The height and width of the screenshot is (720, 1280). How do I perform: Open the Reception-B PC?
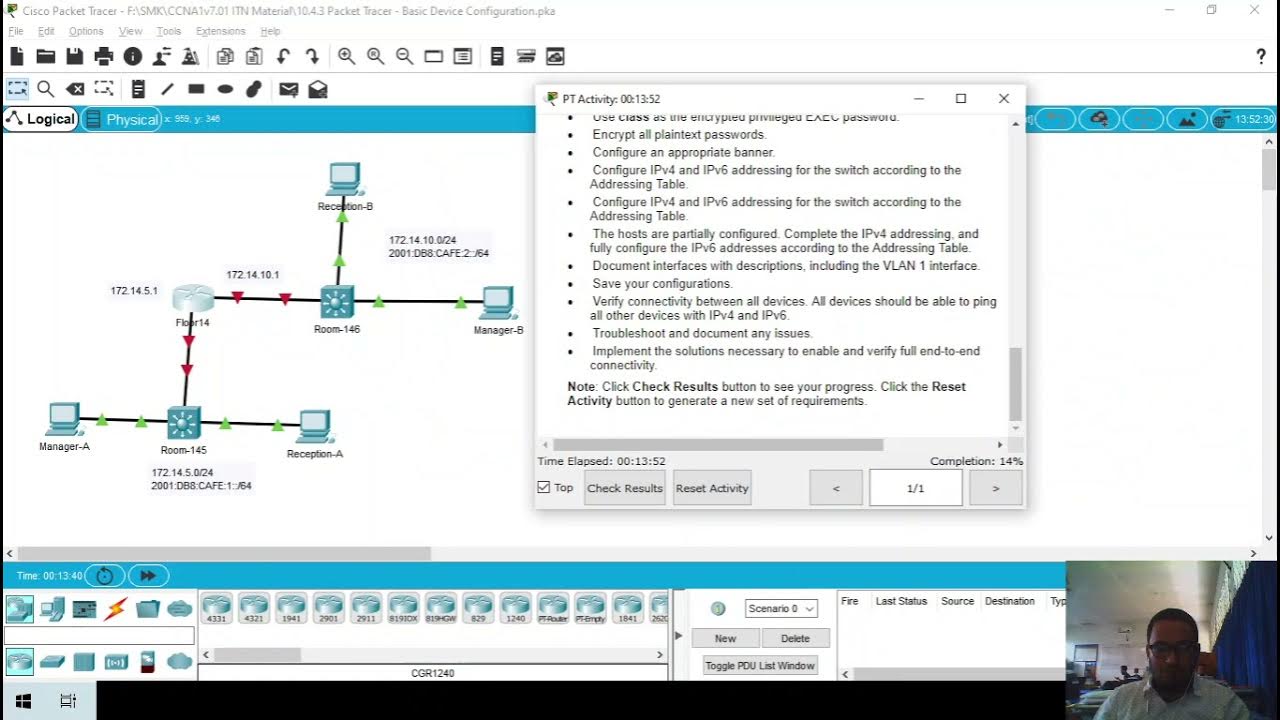(x=344, y=180)
